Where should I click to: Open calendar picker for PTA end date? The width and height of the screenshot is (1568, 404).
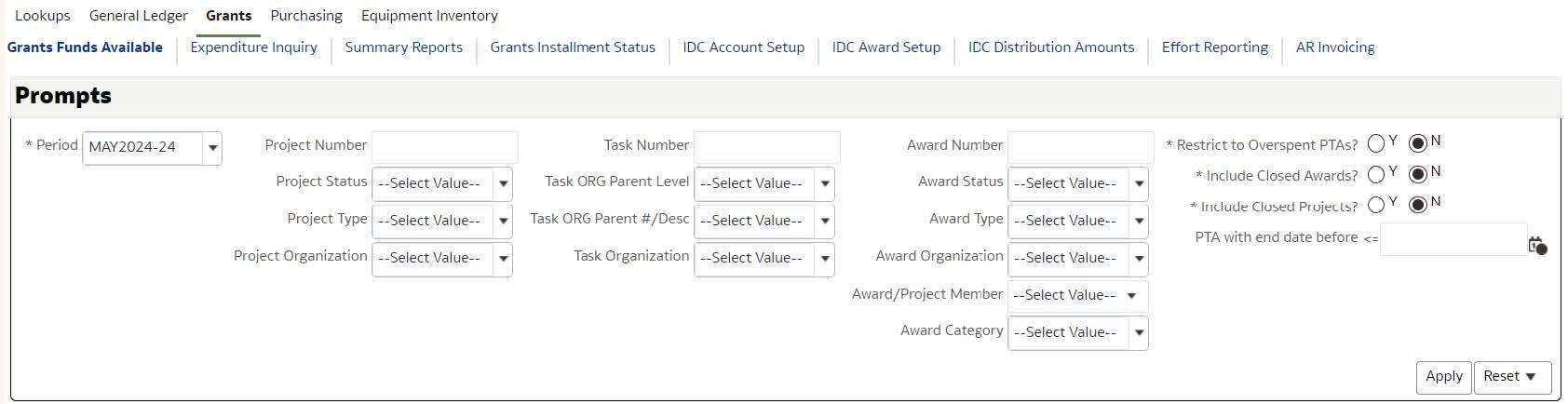point(1536,245)
